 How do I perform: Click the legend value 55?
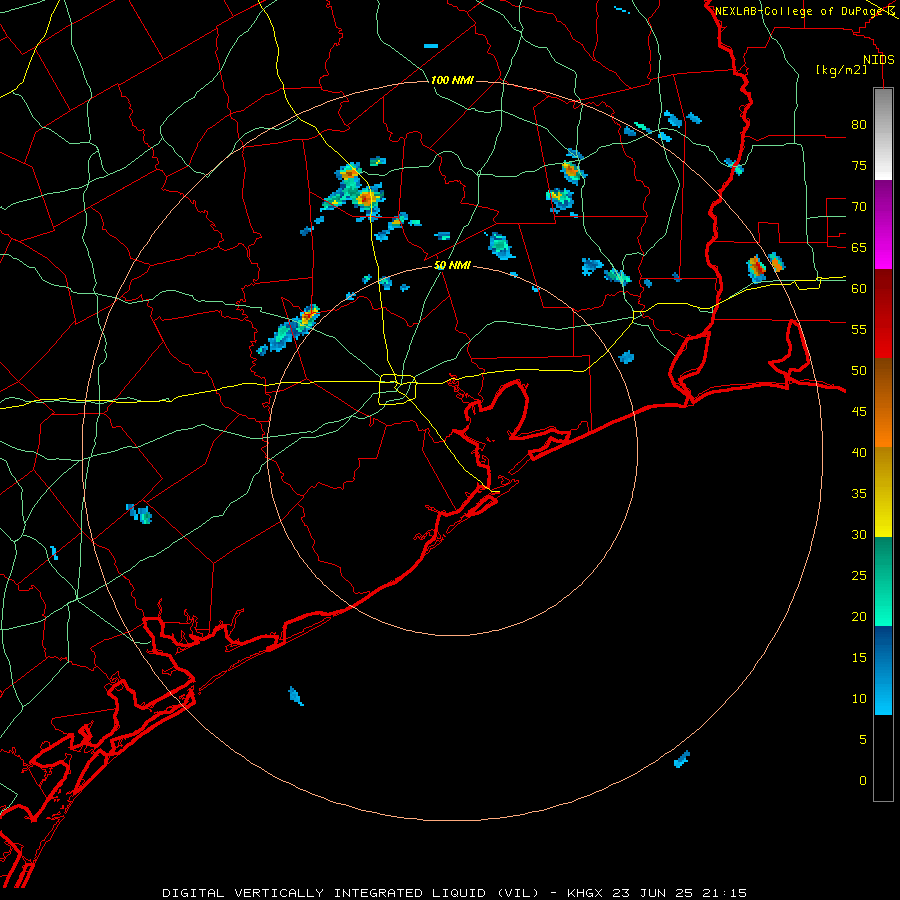point(859,329)
